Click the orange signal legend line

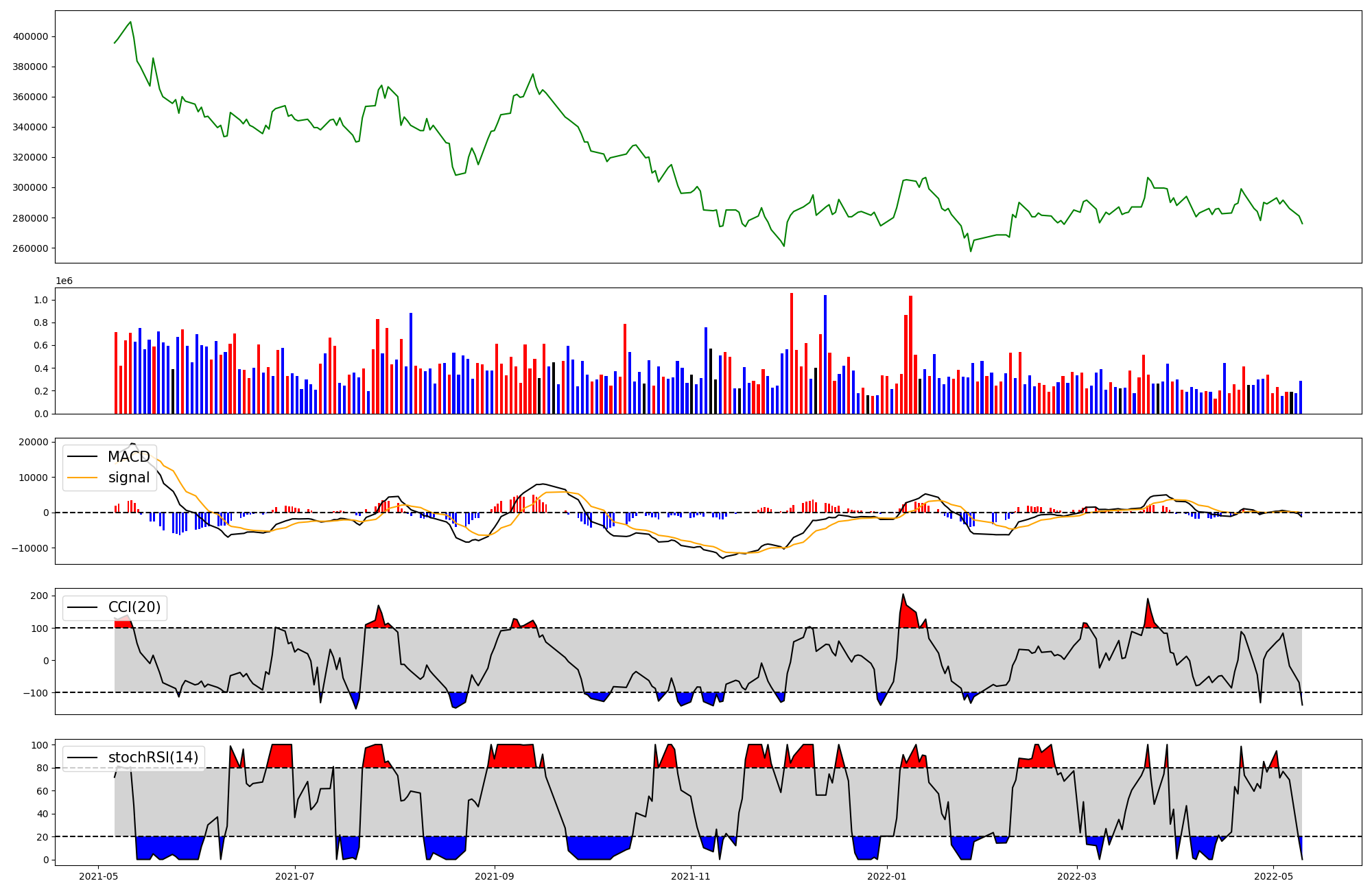tap(83, 478)
